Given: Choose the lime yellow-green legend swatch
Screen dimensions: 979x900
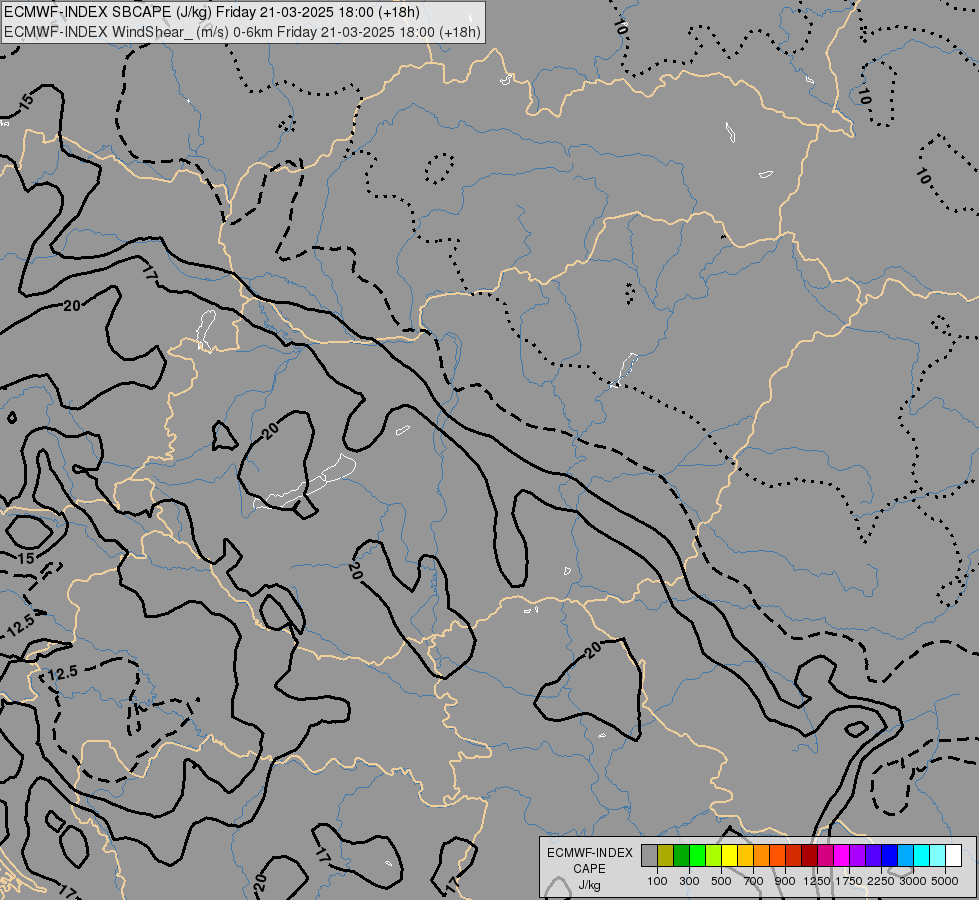Looking at the screenshot, I should tap(714, 855).
